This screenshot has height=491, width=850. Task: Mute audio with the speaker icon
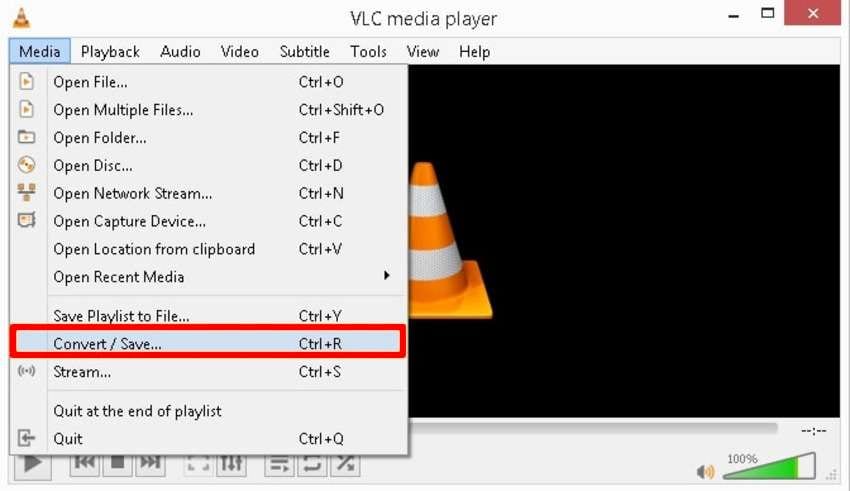(x=705, y=472)
